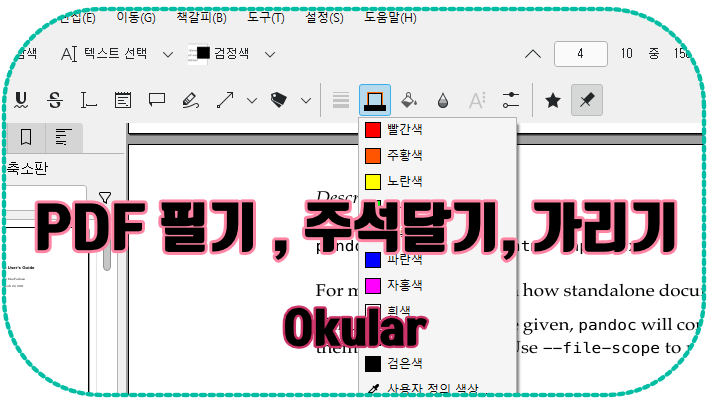Choose 주황색 orange from color list

437,156
